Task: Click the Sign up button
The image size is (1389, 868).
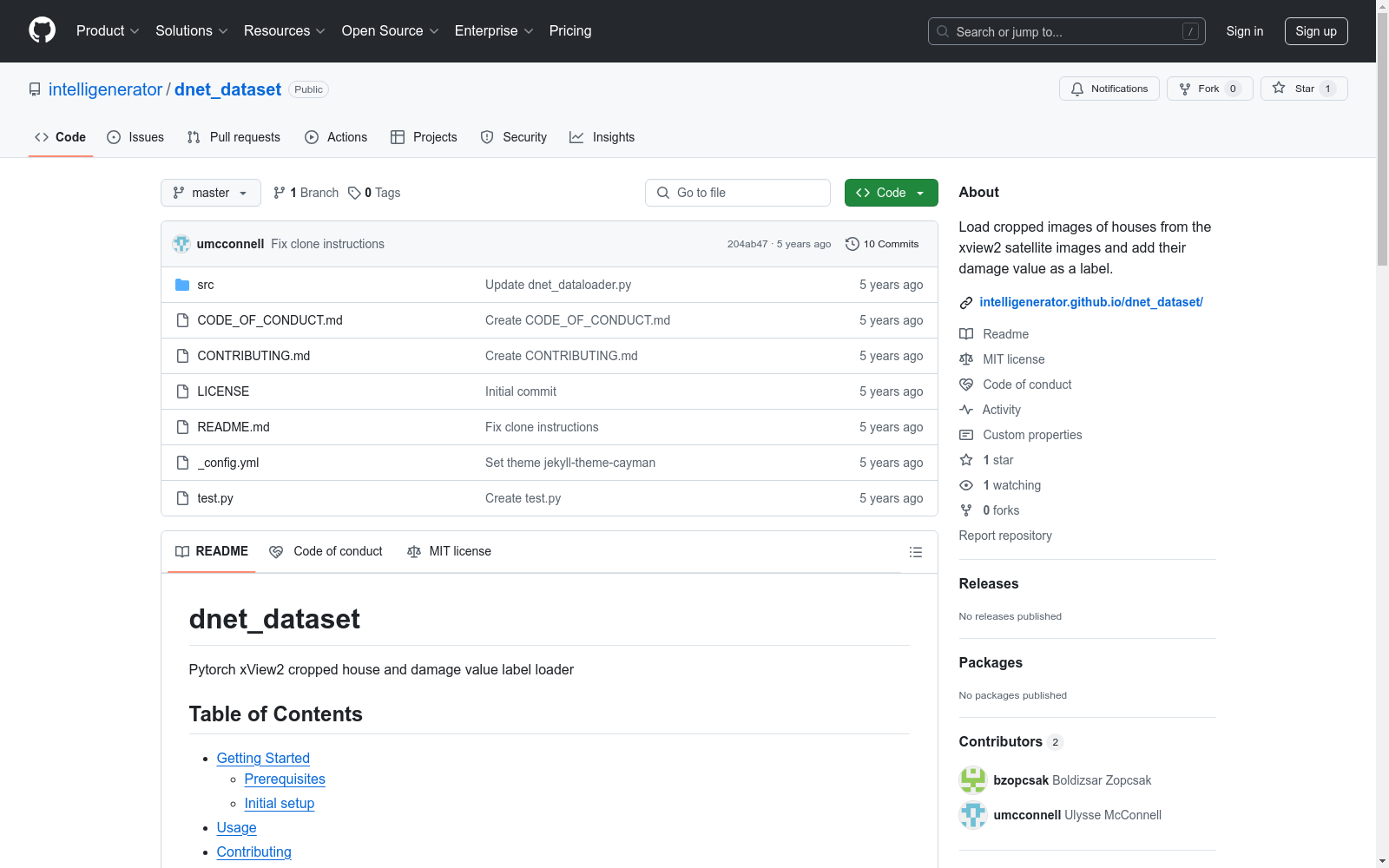Action: [1316, 31]
